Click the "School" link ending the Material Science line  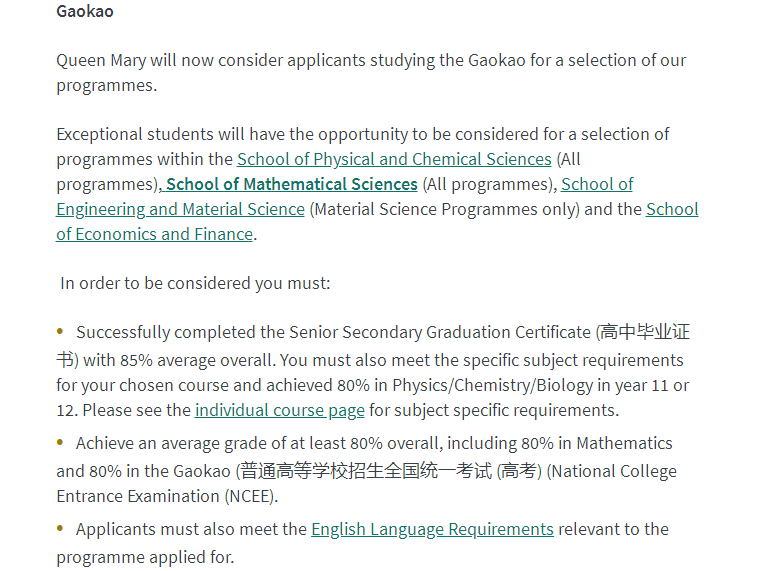(672, 209)
